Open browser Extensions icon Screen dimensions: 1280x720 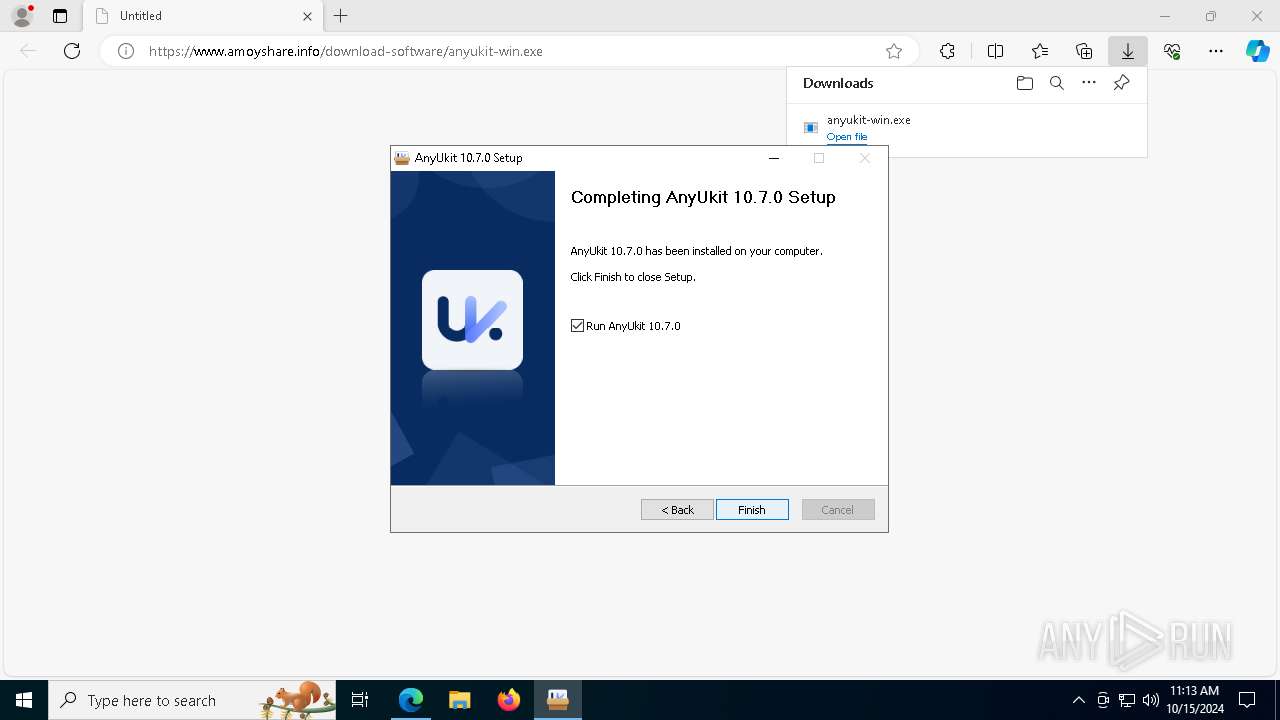[947, 51]
